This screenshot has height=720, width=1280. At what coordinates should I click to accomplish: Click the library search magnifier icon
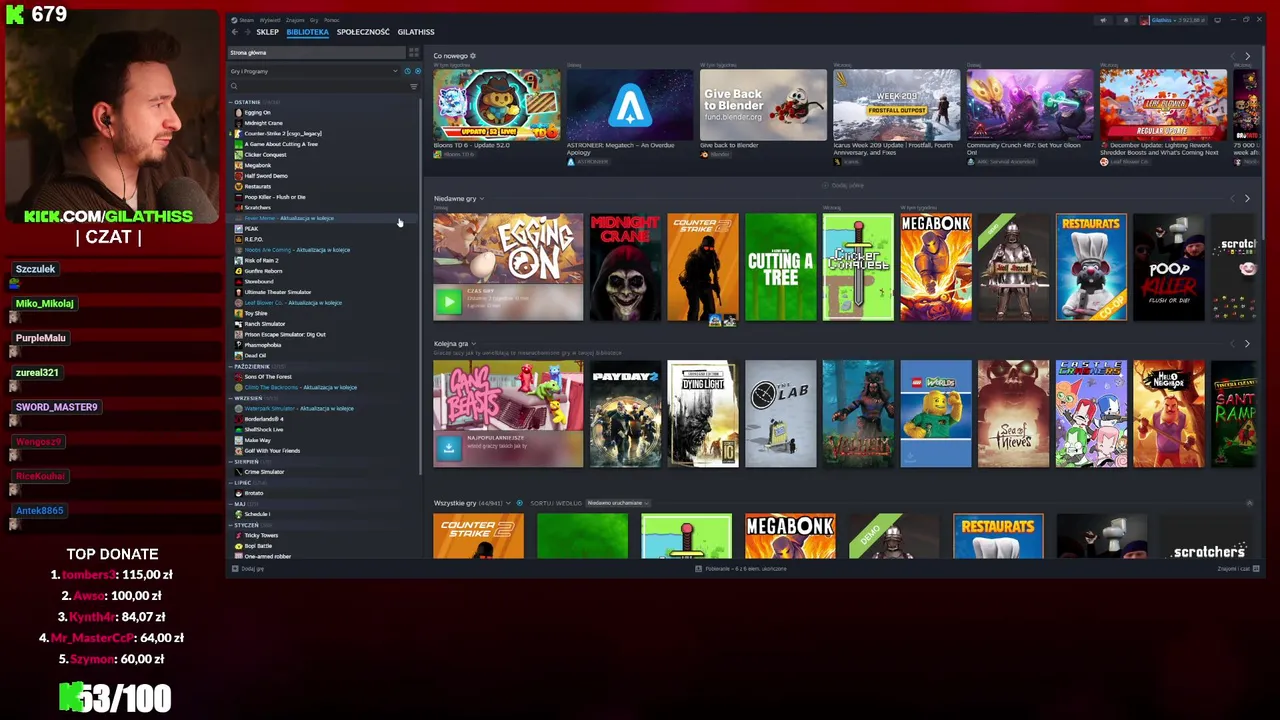click(x=234, y=86)
